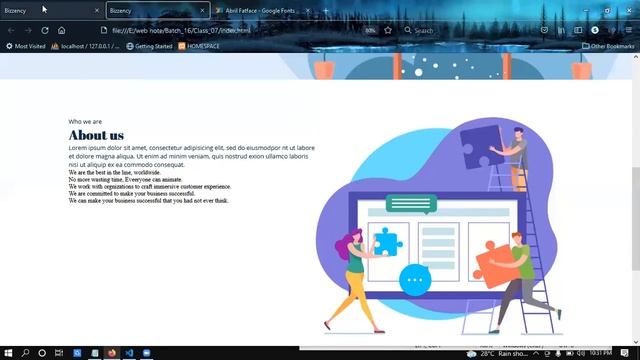Open Cortana from the taskbar
640x360 pixels.
tap(42, 353)
